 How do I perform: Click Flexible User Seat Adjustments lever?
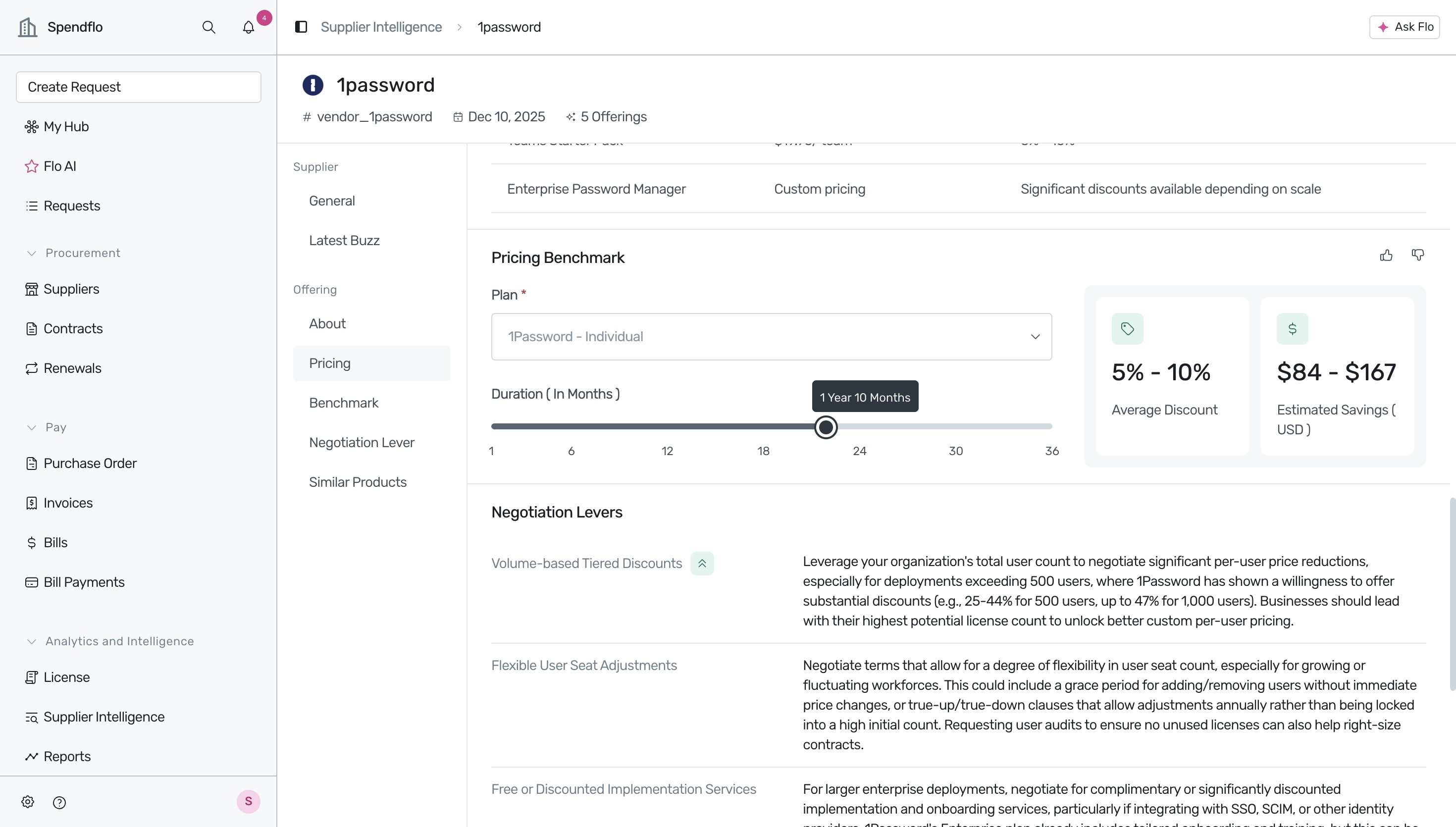point(584,666)
